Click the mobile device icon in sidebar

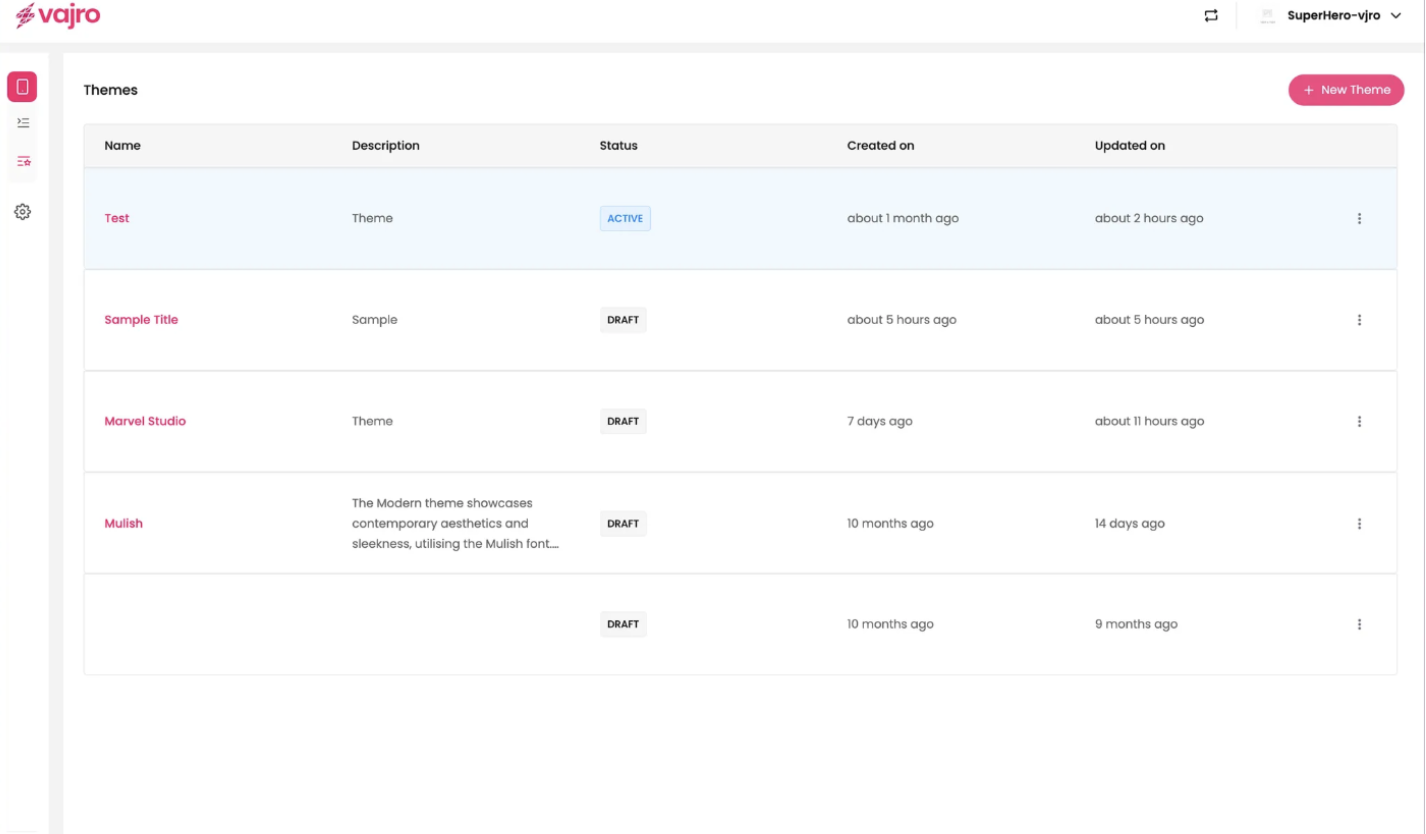point(22,87)
